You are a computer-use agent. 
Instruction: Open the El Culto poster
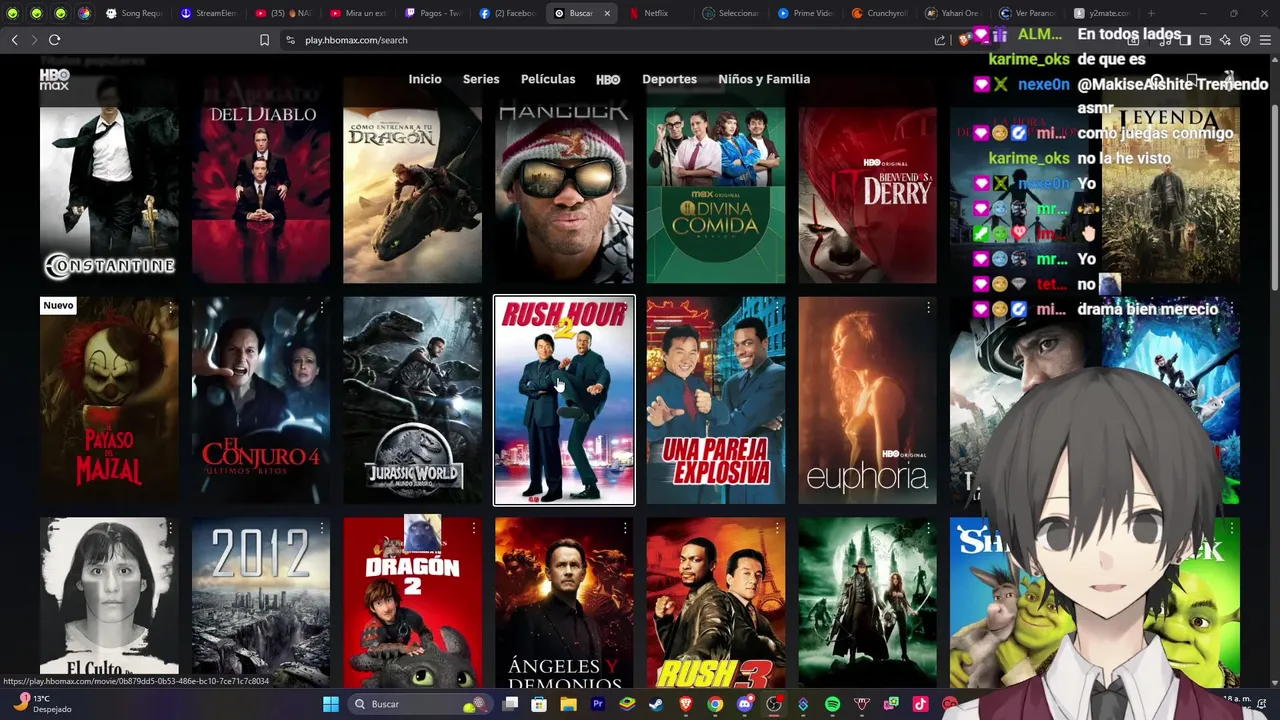(x=110, y=602)
